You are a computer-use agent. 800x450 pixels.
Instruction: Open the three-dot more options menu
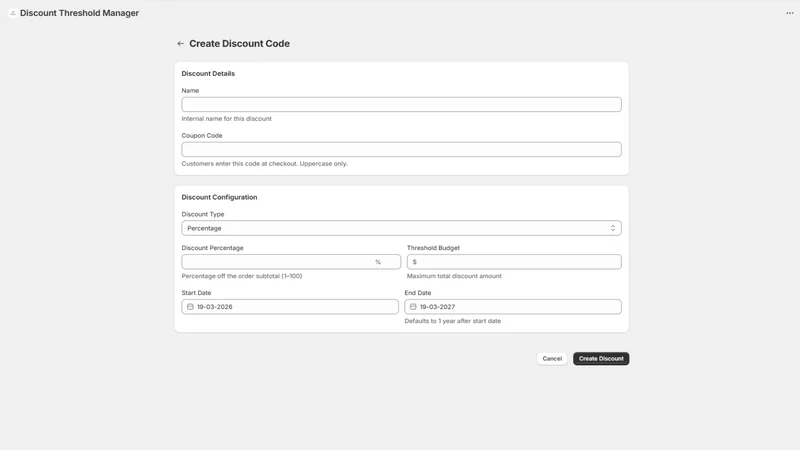click(789, 13)
